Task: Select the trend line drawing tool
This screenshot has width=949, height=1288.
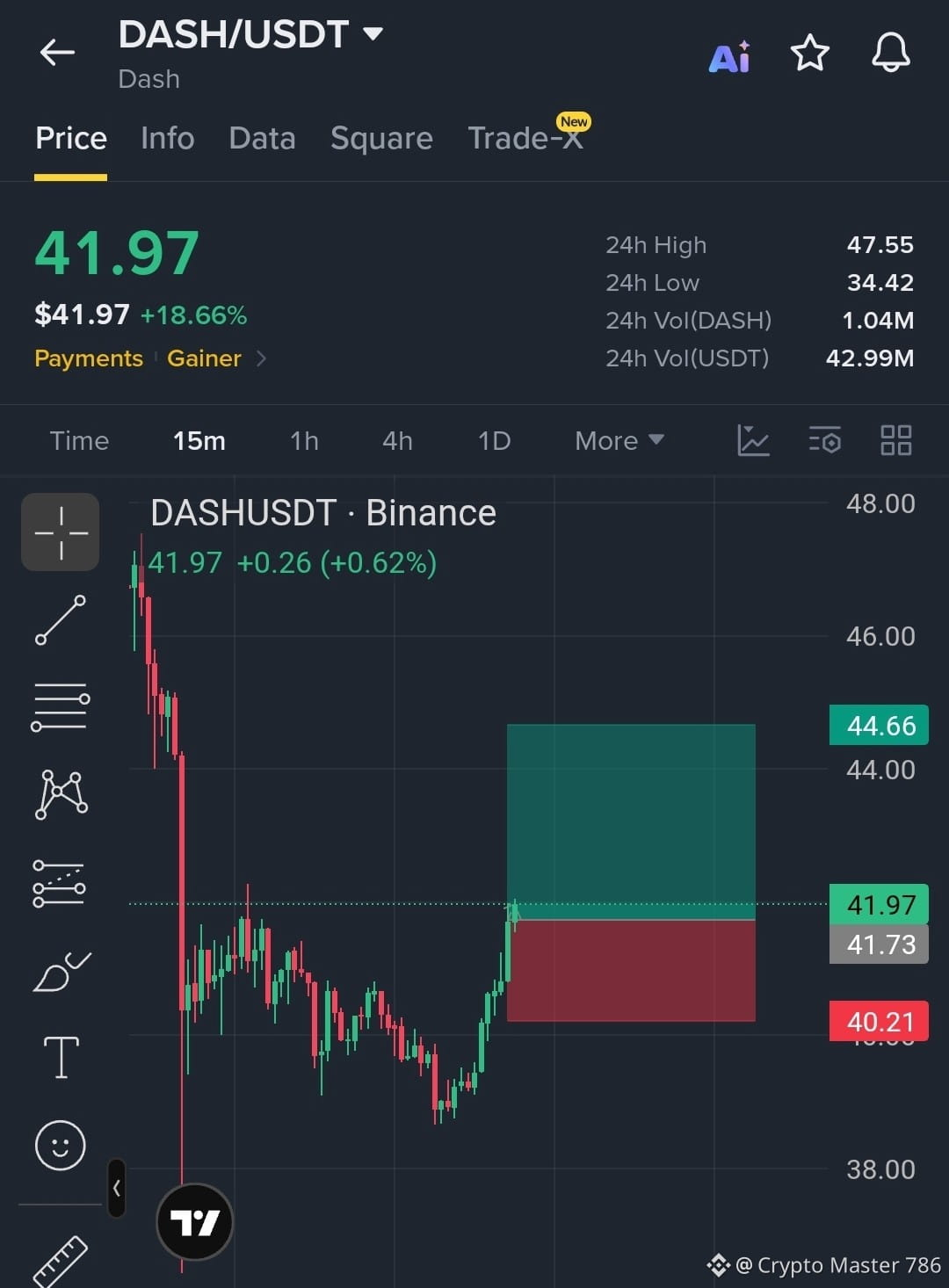Action: 61,619
